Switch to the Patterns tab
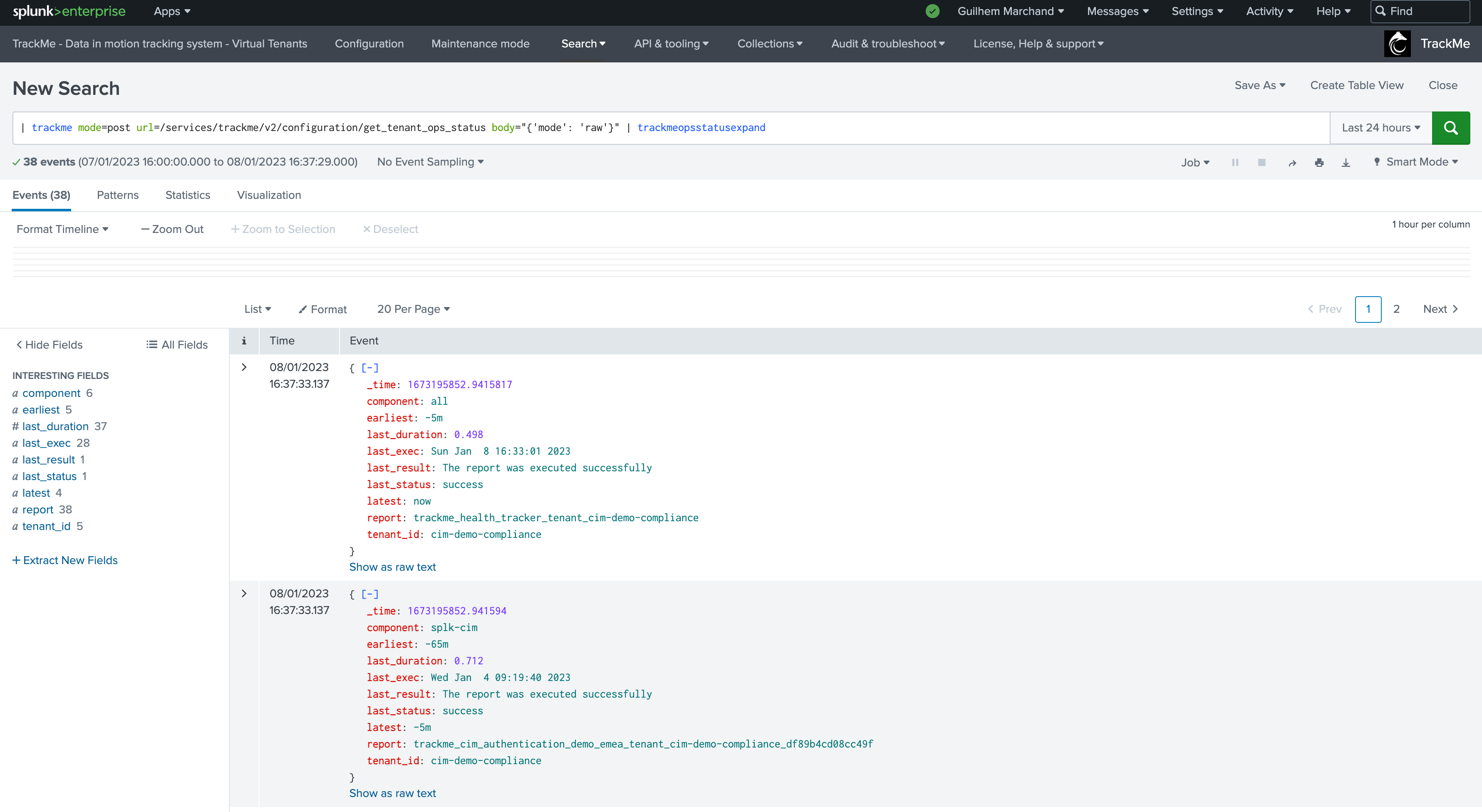The width and height of the screenshot is (1482, 812). pyautogui.click(x=118, y=195)
